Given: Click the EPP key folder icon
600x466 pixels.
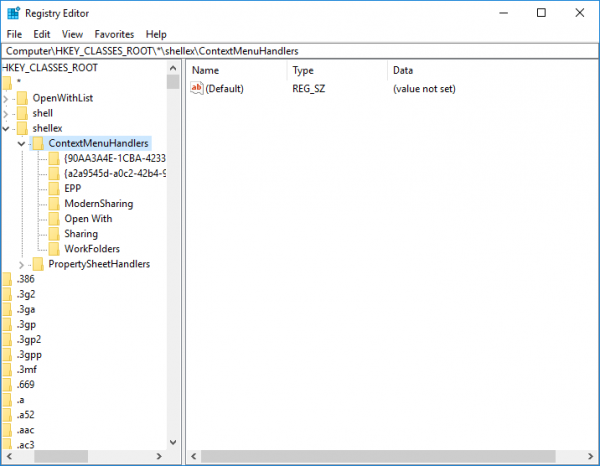Looking at the screenshot, I should coord(54,188).
